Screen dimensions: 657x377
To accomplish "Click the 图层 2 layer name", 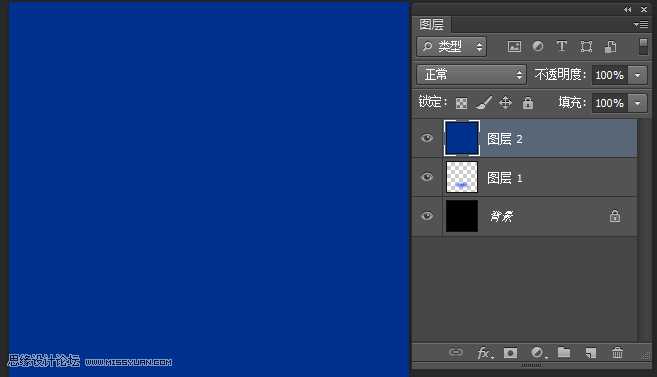I will click(x=504, y=139).
